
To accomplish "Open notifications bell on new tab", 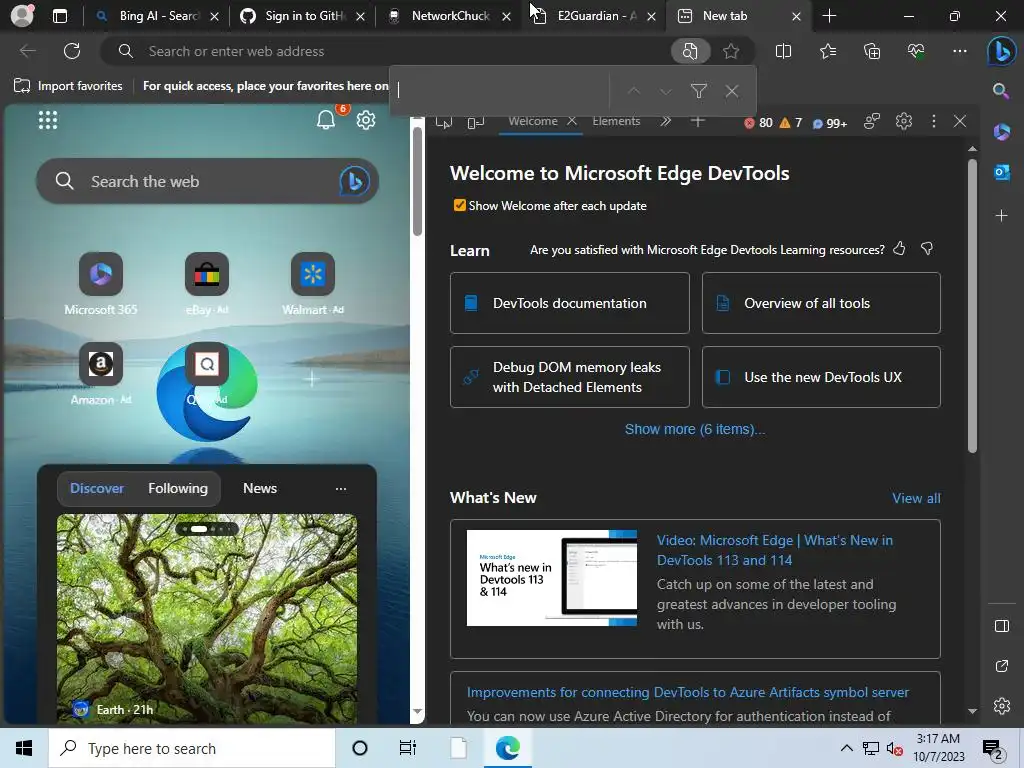I will [x=326, y=120].
